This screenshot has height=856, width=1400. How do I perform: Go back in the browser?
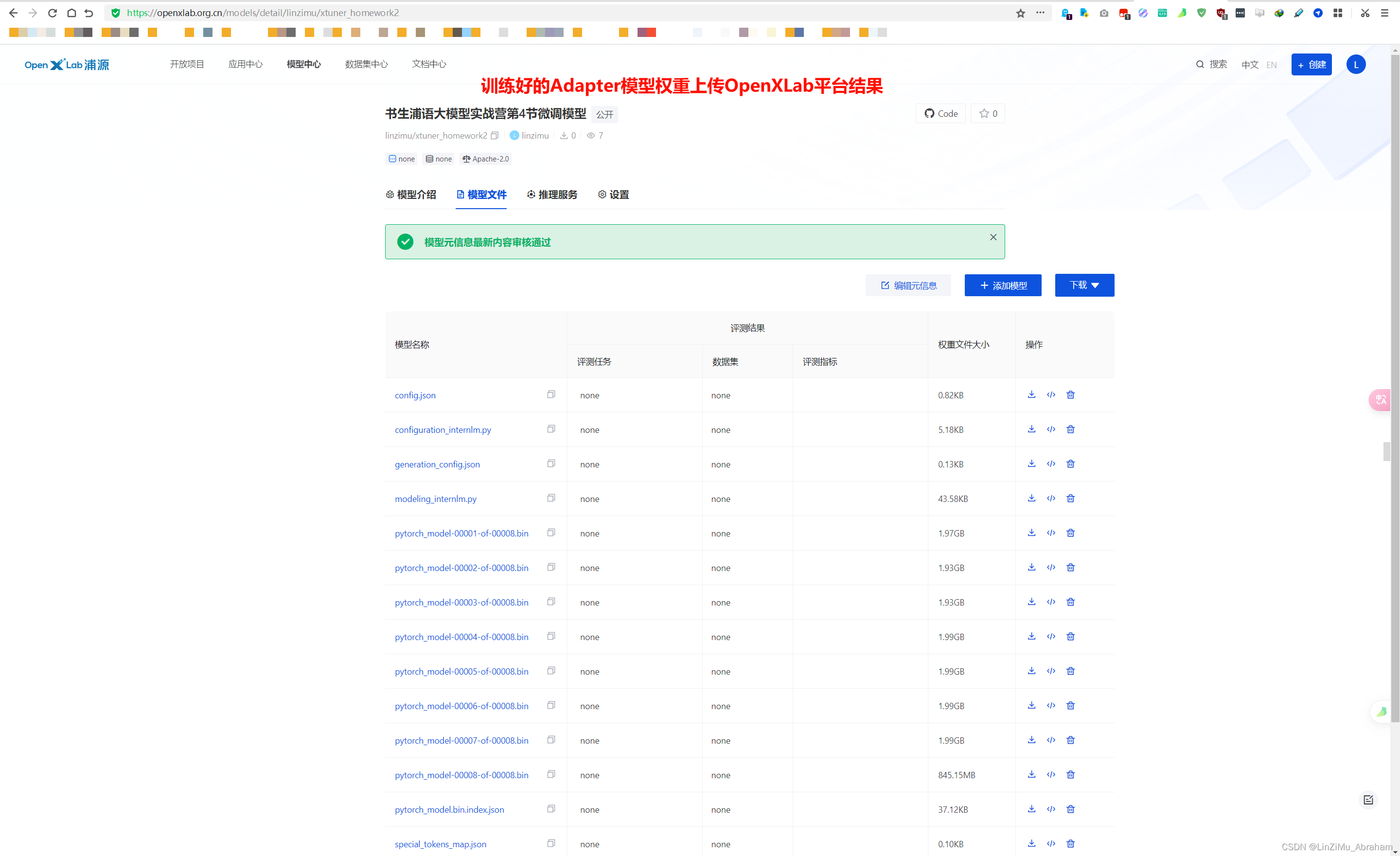click(14, 13)
